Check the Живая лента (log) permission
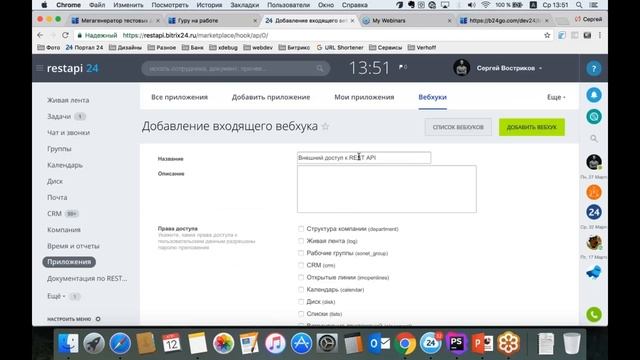This screenshot has width=640, height=360. pos(301,241)
